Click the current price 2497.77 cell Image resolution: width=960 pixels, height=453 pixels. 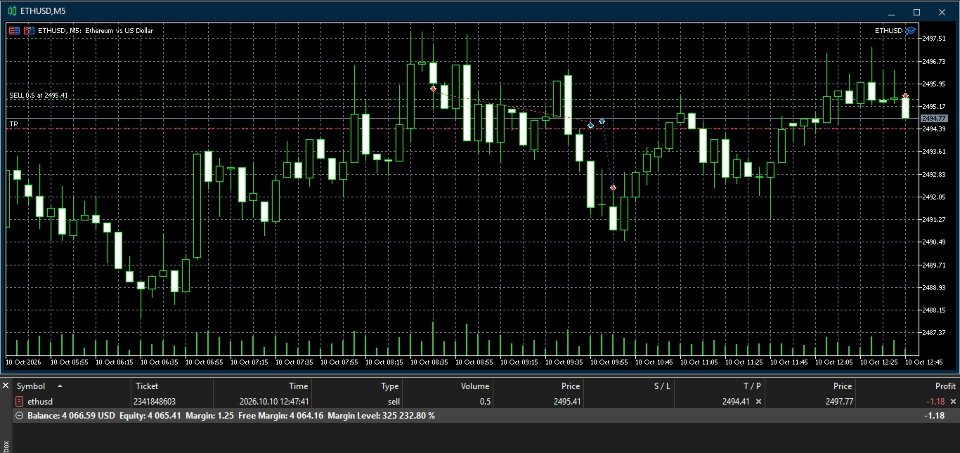tap(837, 402)
